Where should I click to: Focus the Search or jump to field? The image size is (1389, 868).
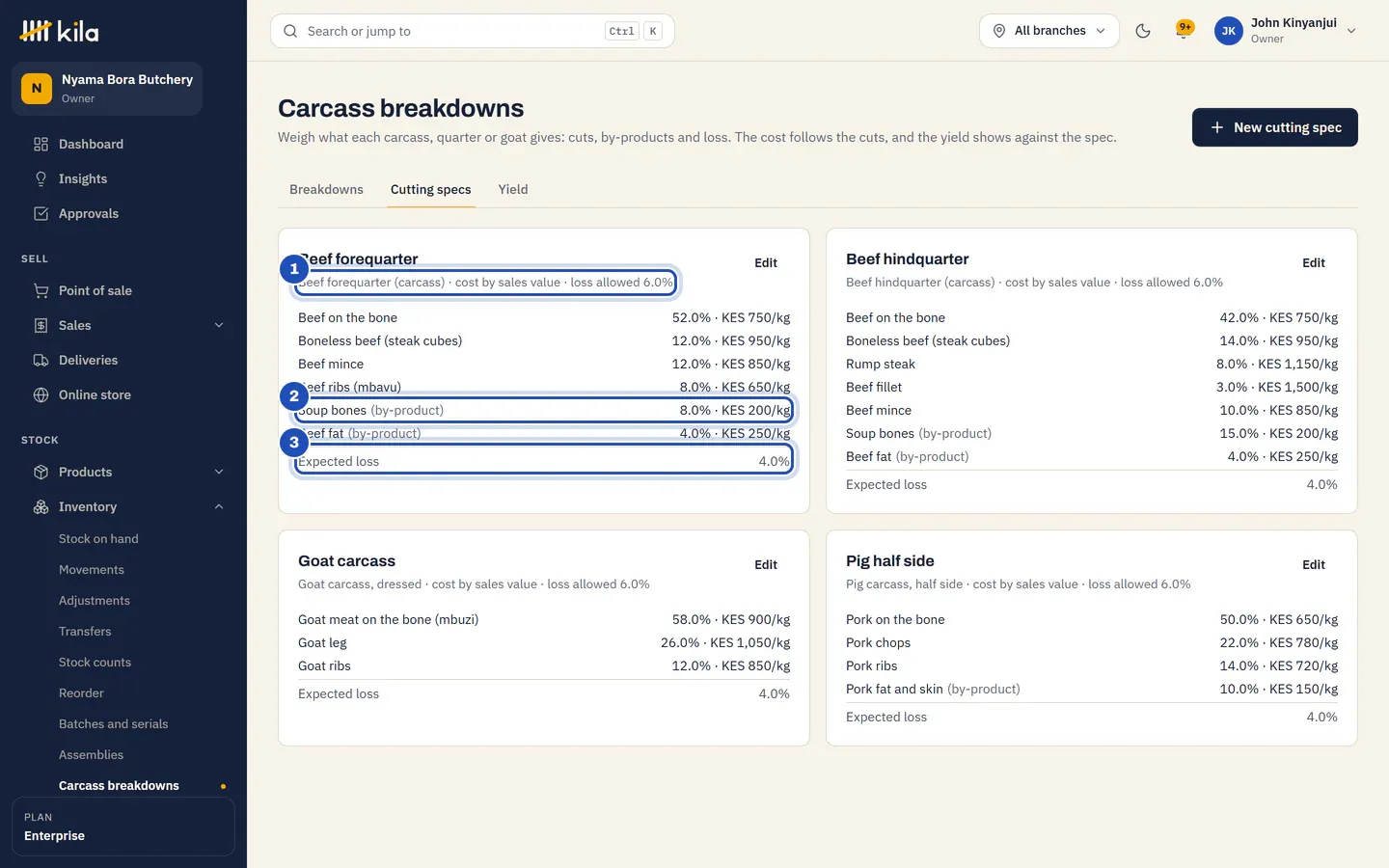coord(473,31)
